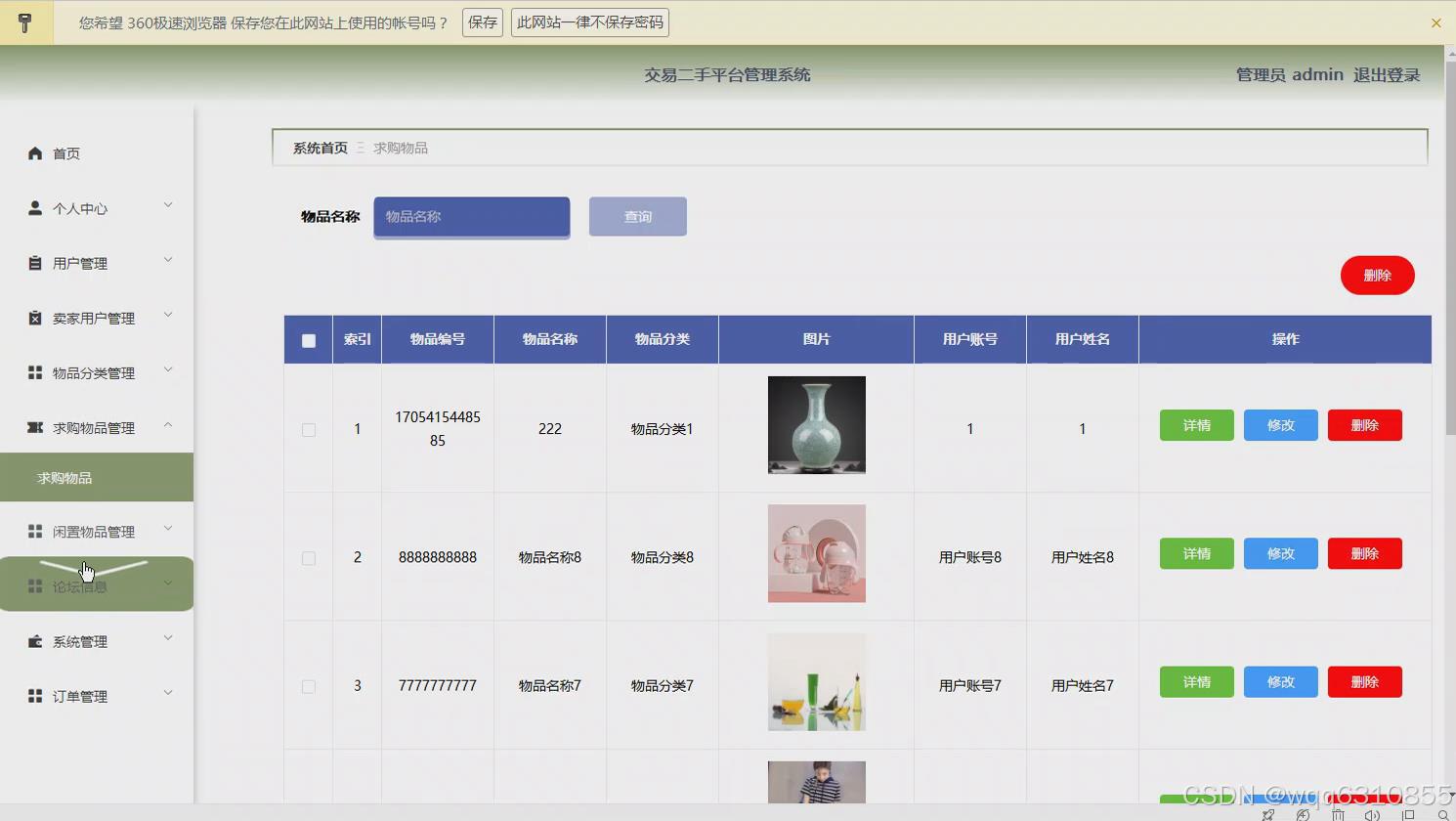Select the 求购物品 submenu item

click(97, 478)
